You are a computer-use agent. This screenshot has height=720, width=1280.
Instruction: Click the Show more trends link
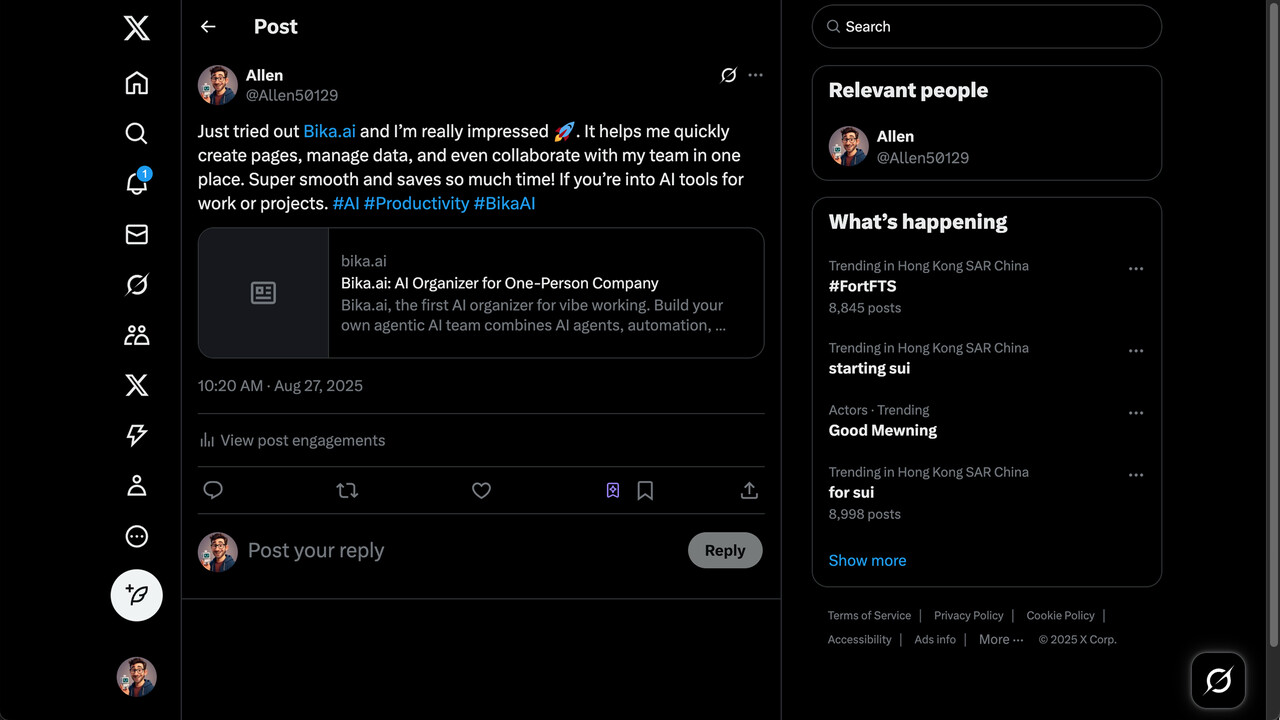point(867,560)
